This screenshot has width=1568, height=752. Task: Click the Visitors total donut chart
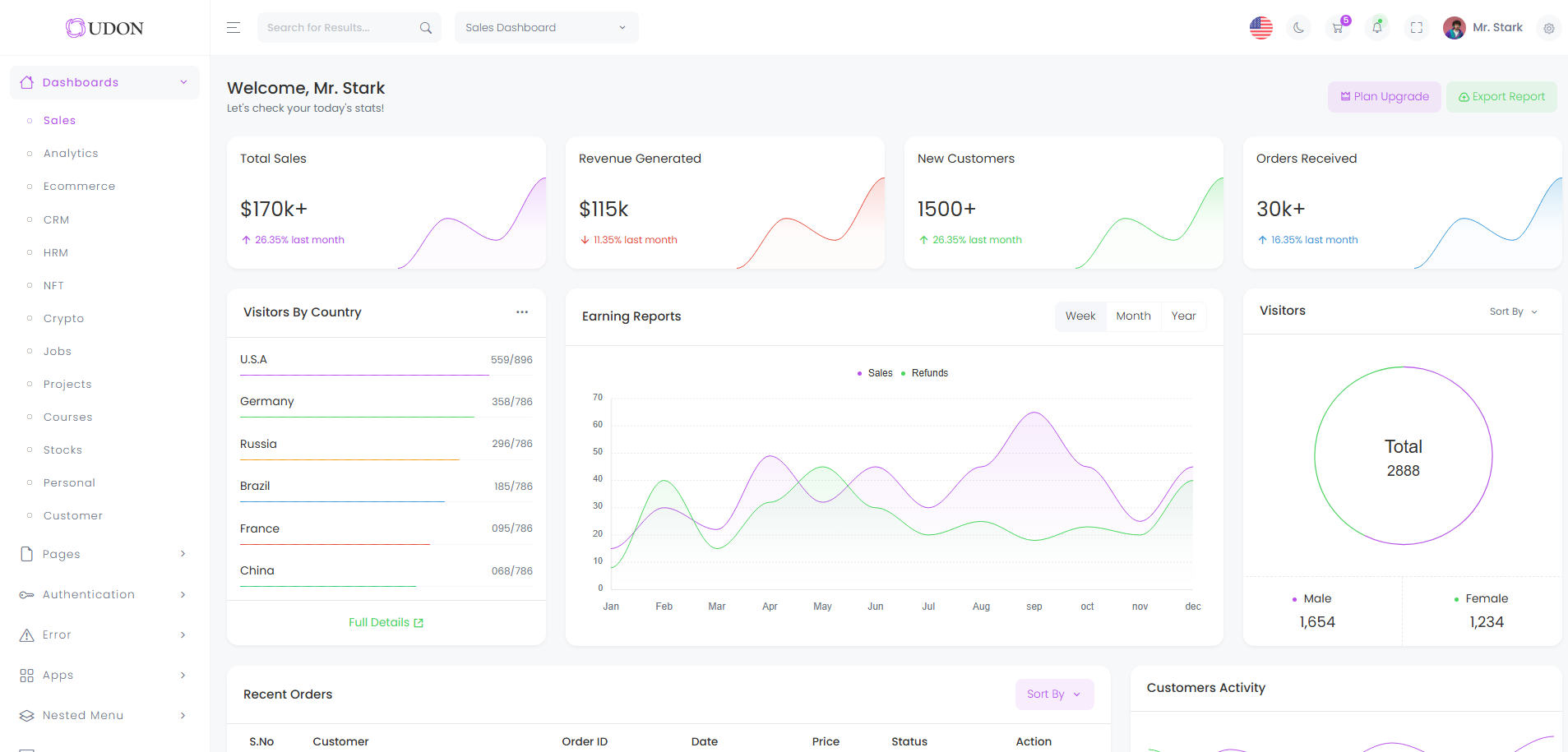pyautogui.click(x=1403, y=455)
